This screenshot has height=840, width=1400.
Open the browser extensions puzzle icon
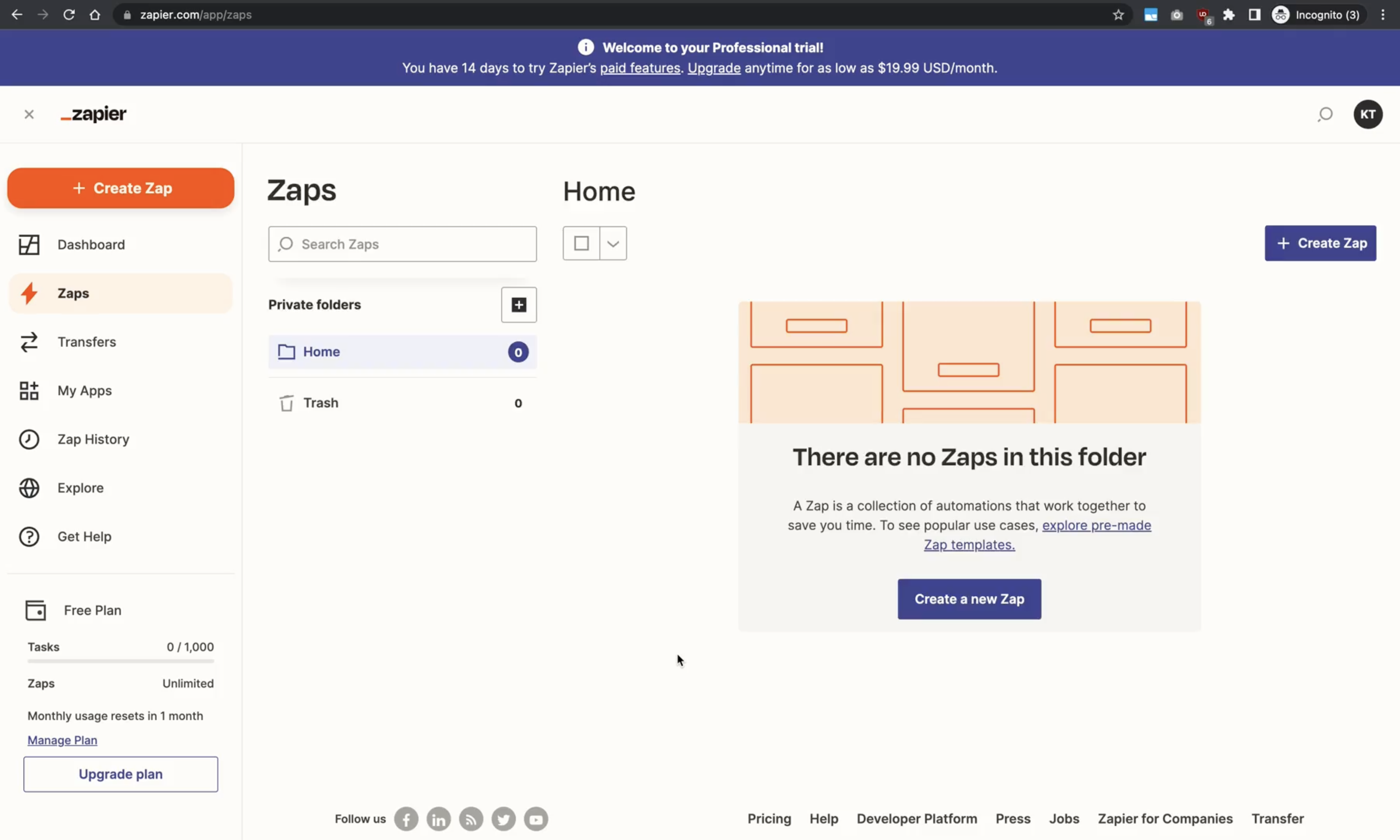pos(1228,15)
